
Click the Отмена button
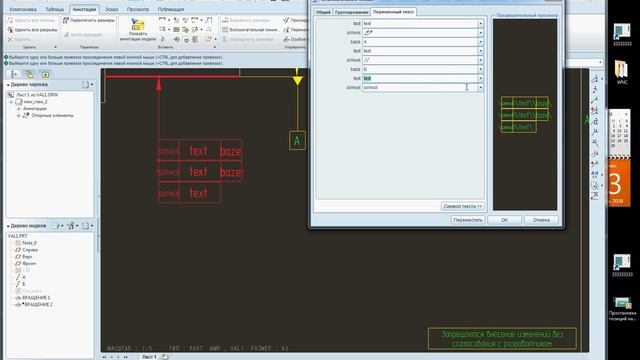[541, 220]
